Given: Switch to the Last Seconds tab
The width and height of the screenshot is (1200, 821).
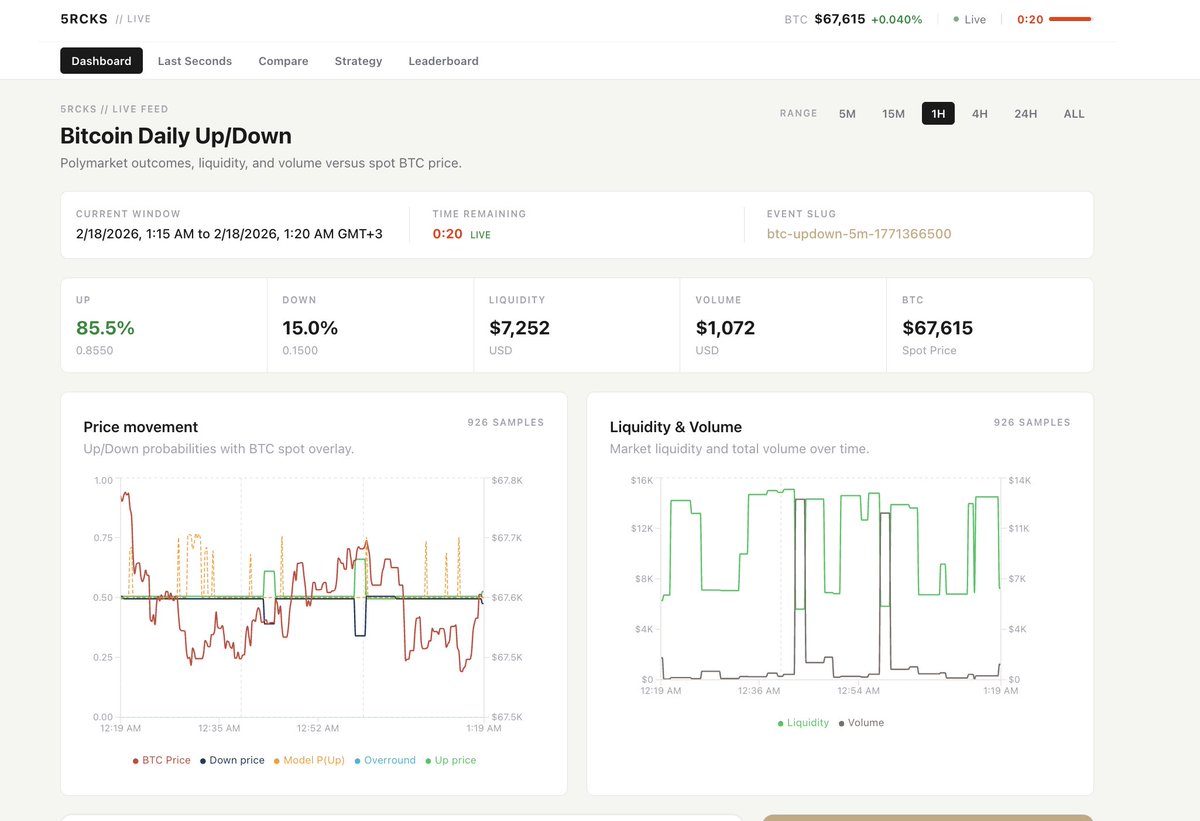Looking at the screenshot, I should click(x=195, y=61).
